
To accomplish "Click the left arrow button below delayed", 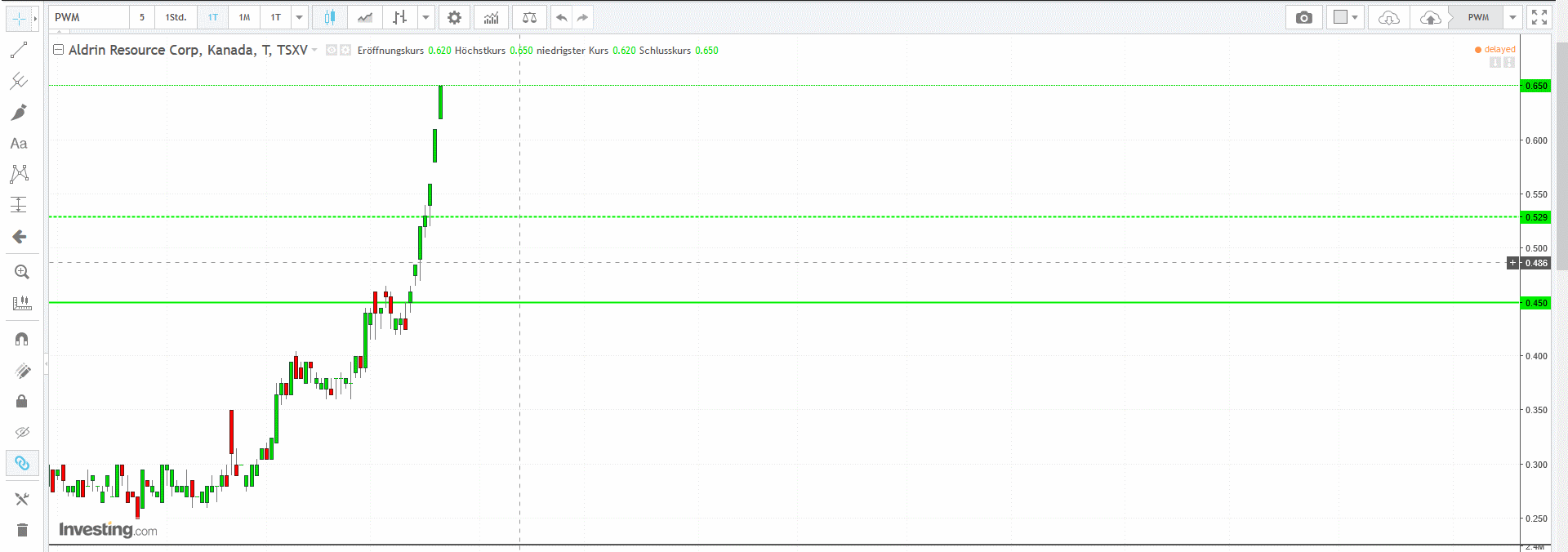I will pos(1495,63).
